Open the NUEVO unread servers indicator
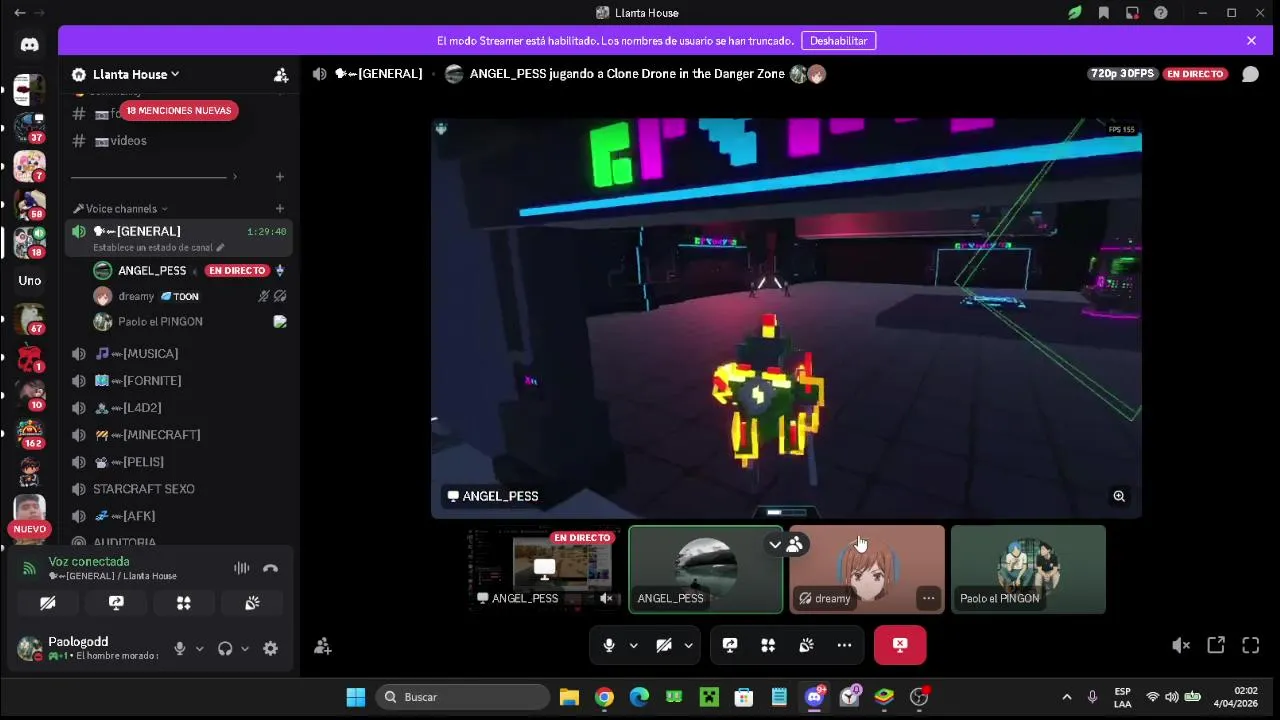Screen dimensions: 1280x720 tap(29, 529)
